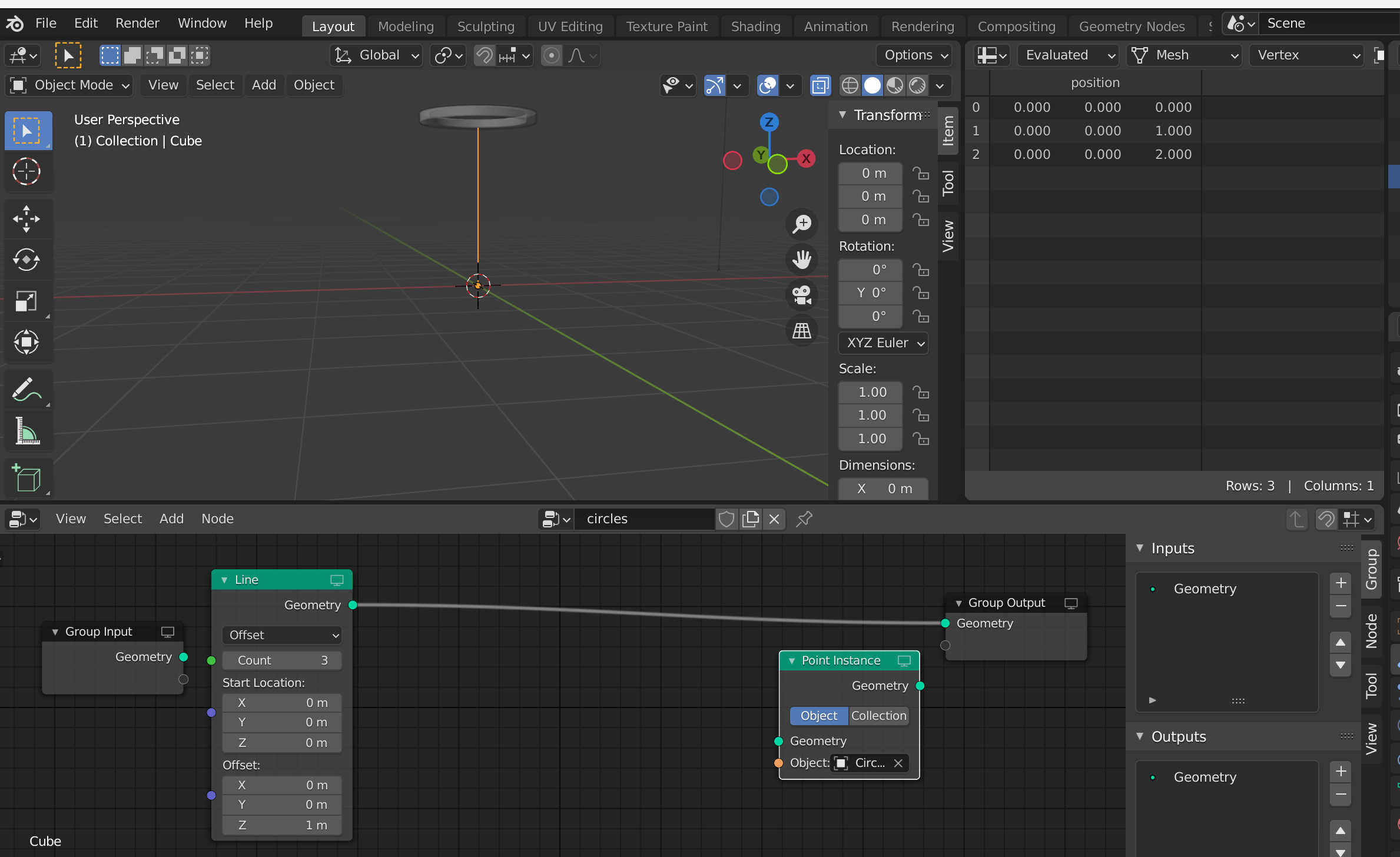Open the node editor Add menu
Screen dimensions: 1400x857
pos(171,519)
